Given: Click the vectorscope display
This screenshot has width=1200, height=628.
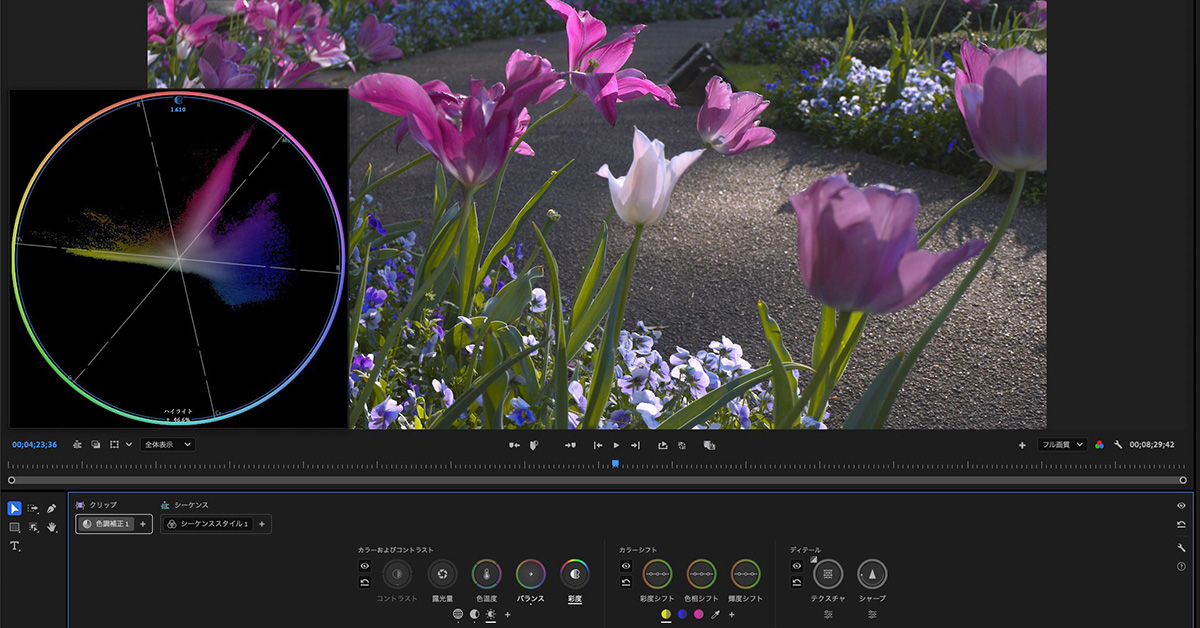Looking at the screenshot, I should tap(179, 258).
